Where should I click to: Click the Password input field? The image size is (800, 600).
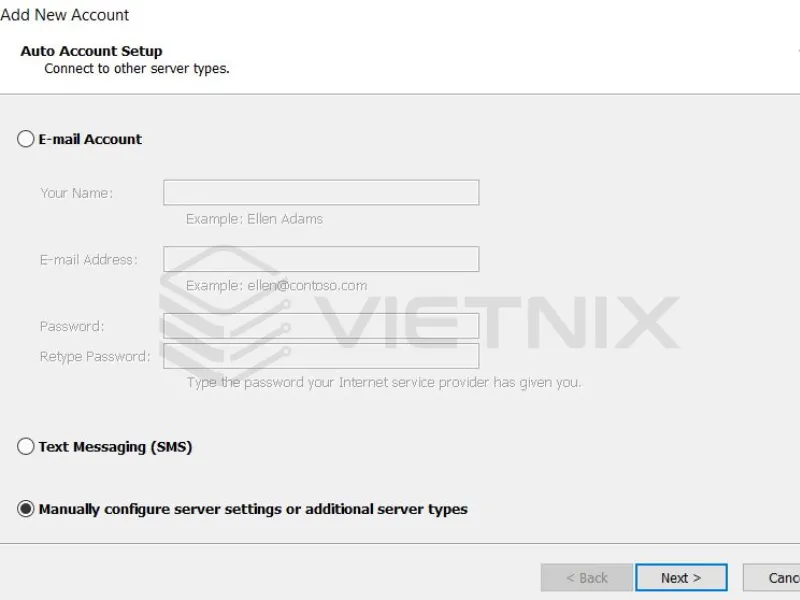click(320, 325)
